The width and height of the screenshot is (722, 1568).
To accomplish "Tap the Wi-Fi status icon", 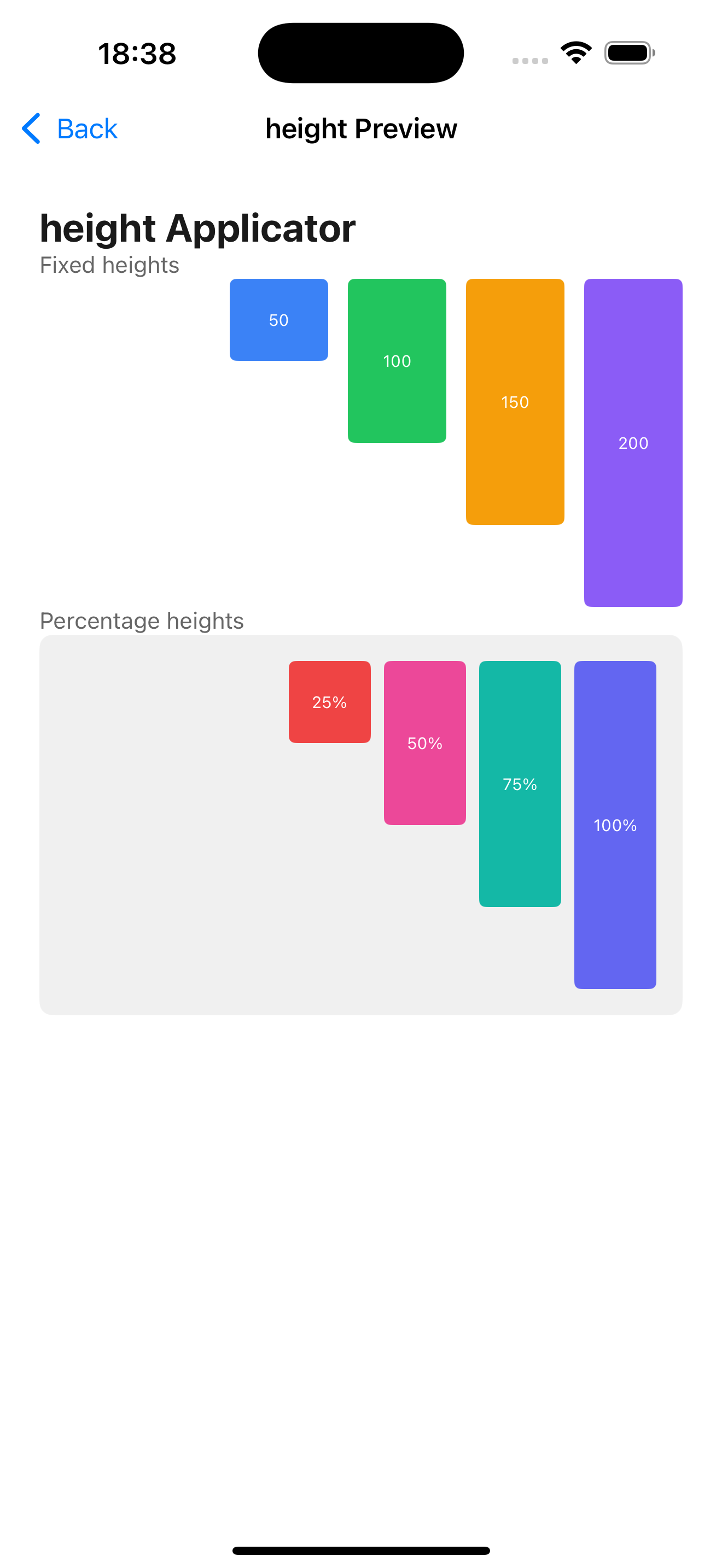I will (x=576, y=53).
